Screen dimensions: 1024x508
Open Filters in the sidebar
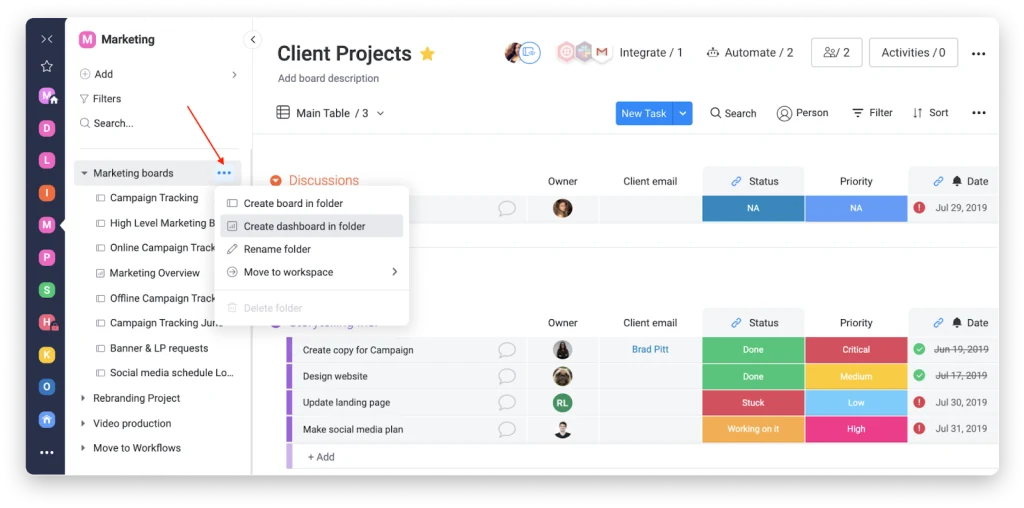(x=100, y=99)
